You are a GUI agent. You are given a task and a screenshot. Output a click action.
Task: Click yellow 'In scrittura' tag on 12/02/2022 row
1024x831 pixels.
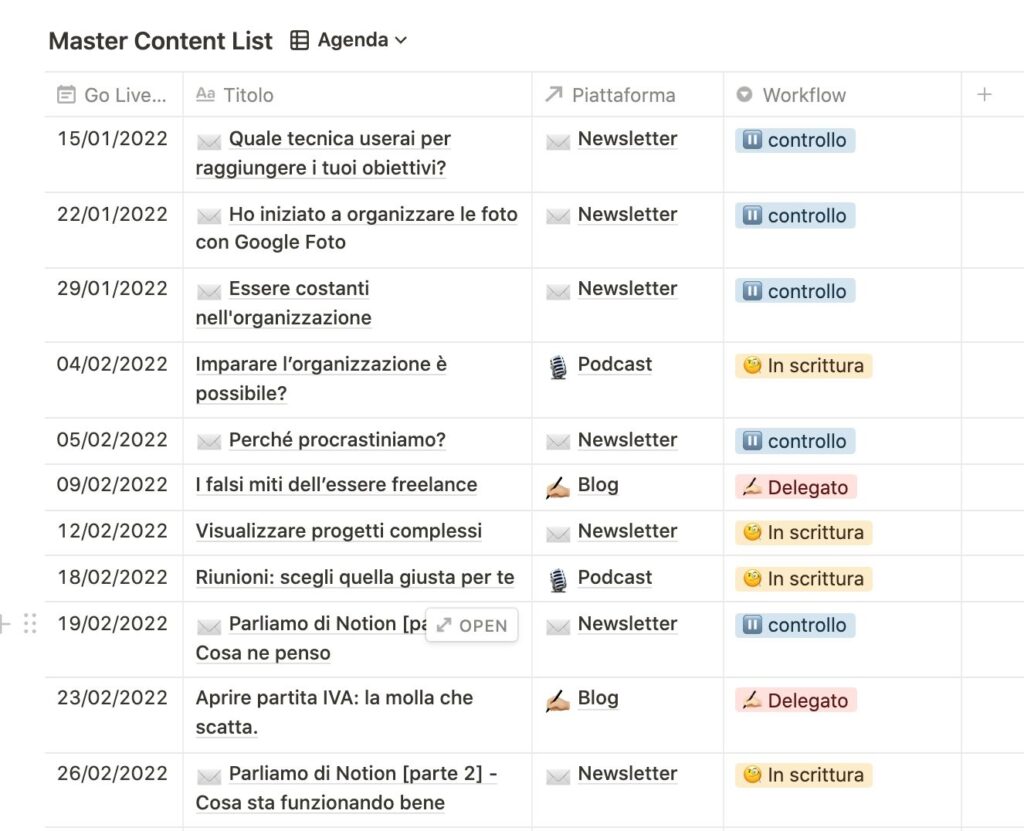[x=804, y=532]
